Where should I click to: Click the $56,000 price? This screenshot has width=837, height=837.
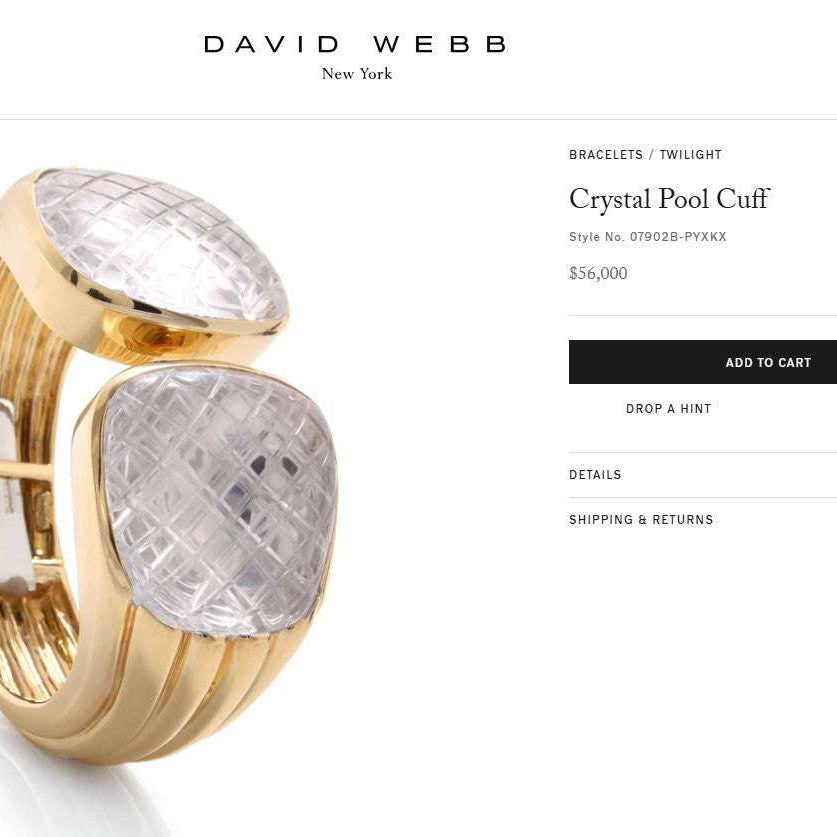coord(598,273)
